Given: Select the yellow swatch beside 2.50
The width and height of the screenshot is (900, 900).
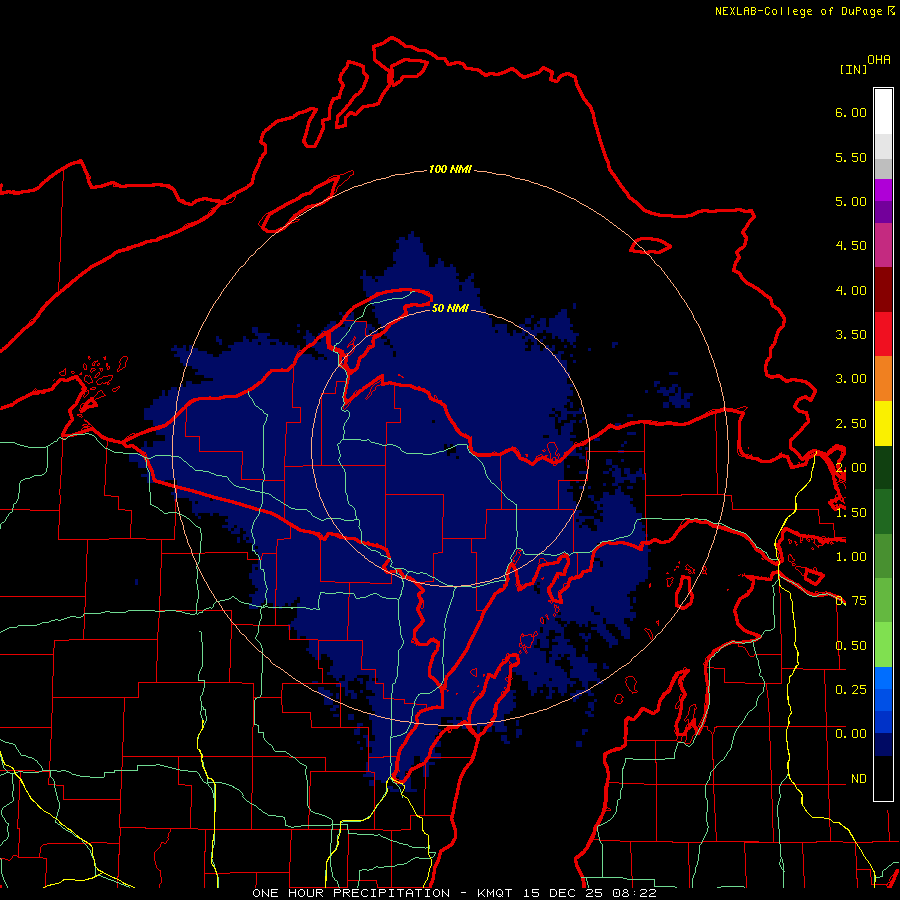Looking at the screenshot, I should click(883, 423).
